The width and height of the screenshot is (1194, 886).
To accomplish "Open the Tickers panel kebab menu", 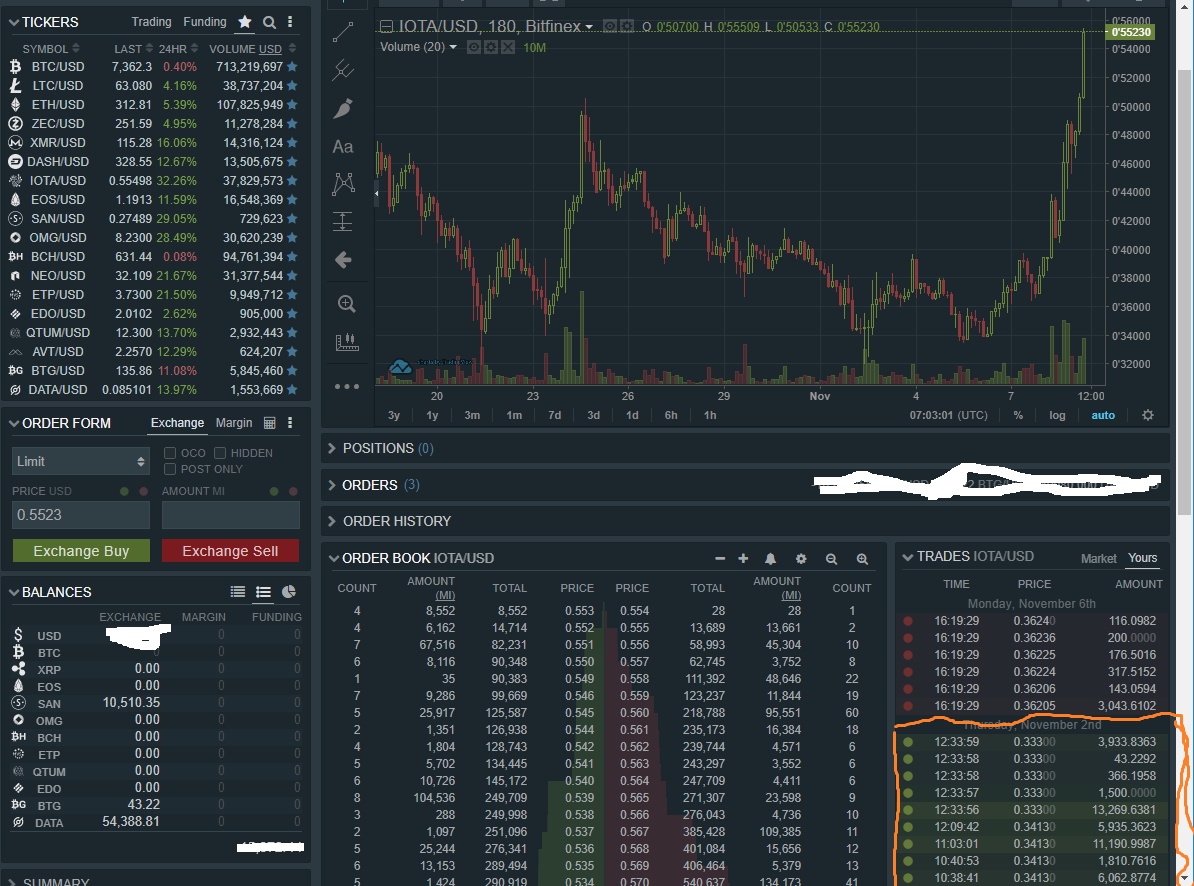I will point(290,22).
